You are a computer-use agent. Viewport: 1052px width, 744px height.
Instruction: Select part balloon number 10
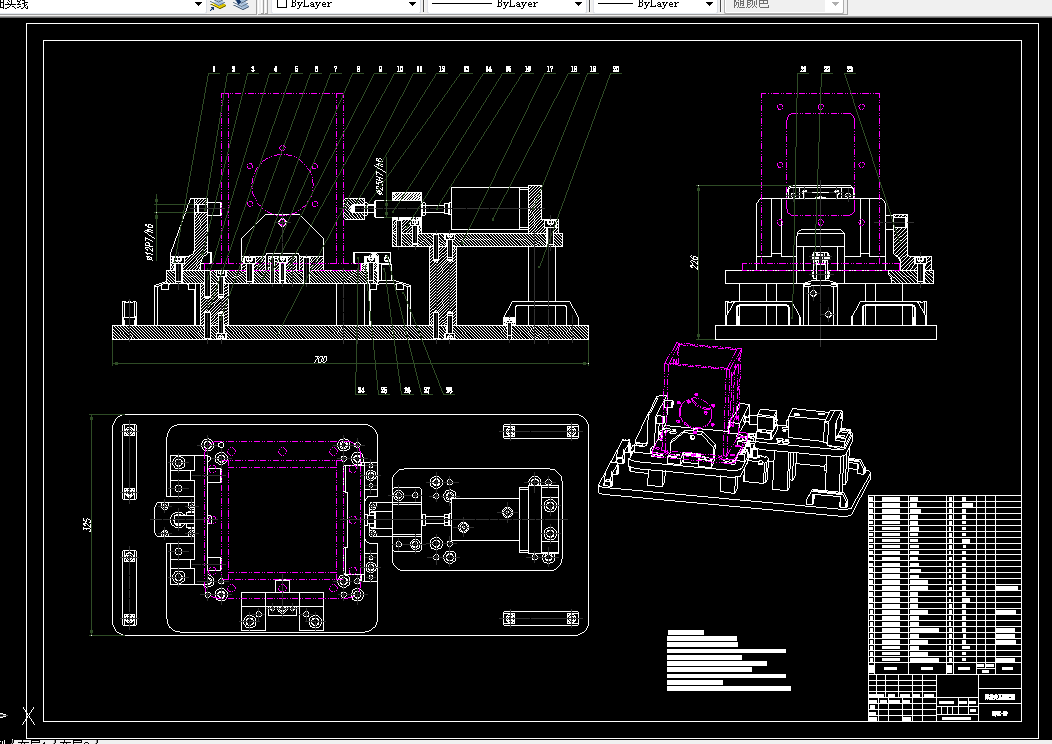[x=400, y=69]
